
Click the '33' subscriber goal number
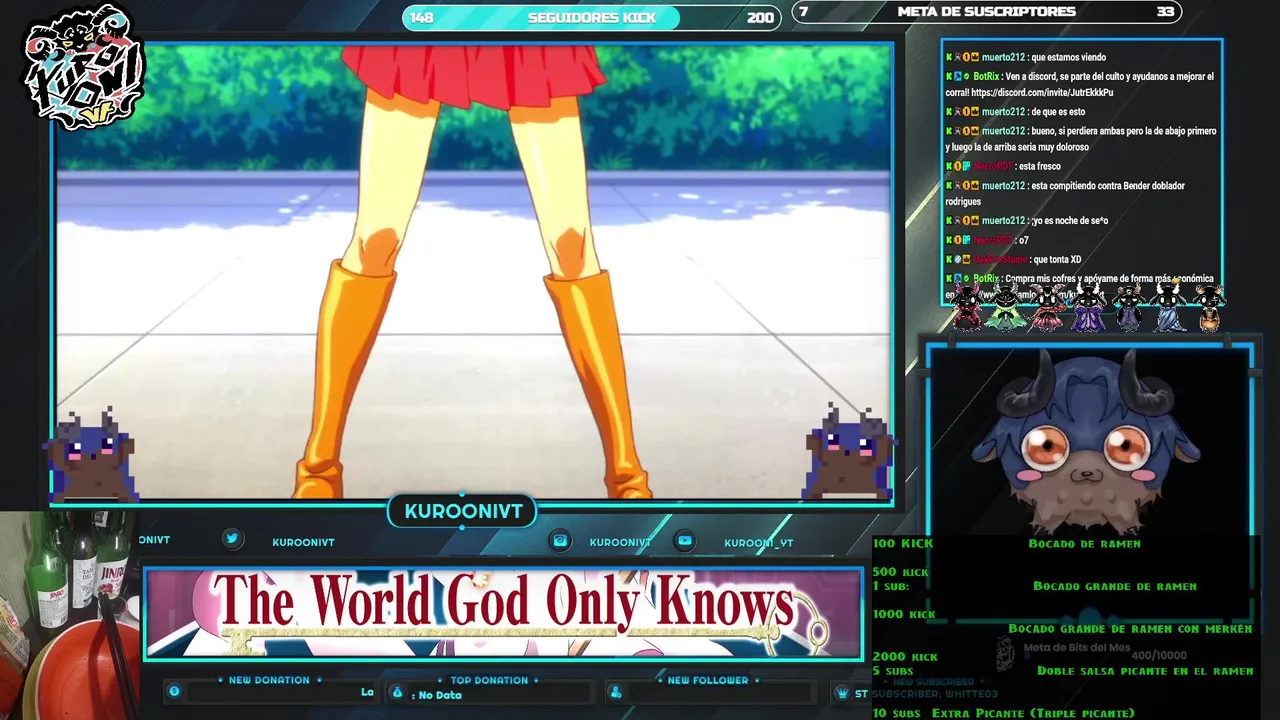tap(1165, 12)
